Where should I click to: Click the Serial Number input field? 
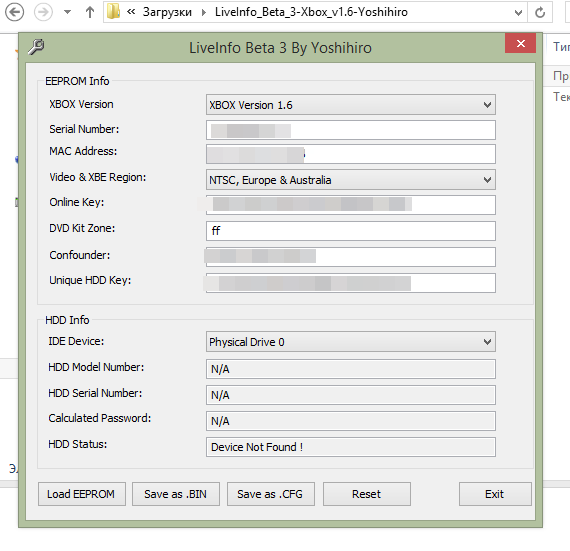pos(350,130)
